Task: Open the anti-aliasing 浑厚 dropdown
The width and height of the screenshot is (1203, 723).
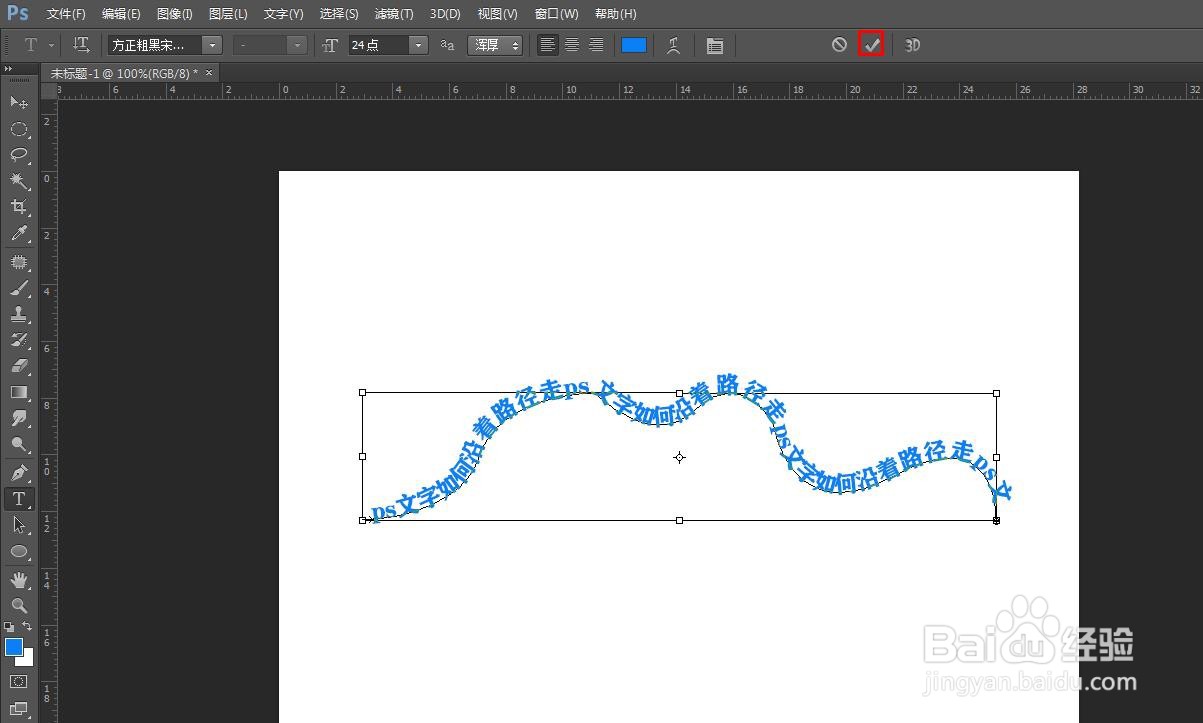Action: point(495,45)
